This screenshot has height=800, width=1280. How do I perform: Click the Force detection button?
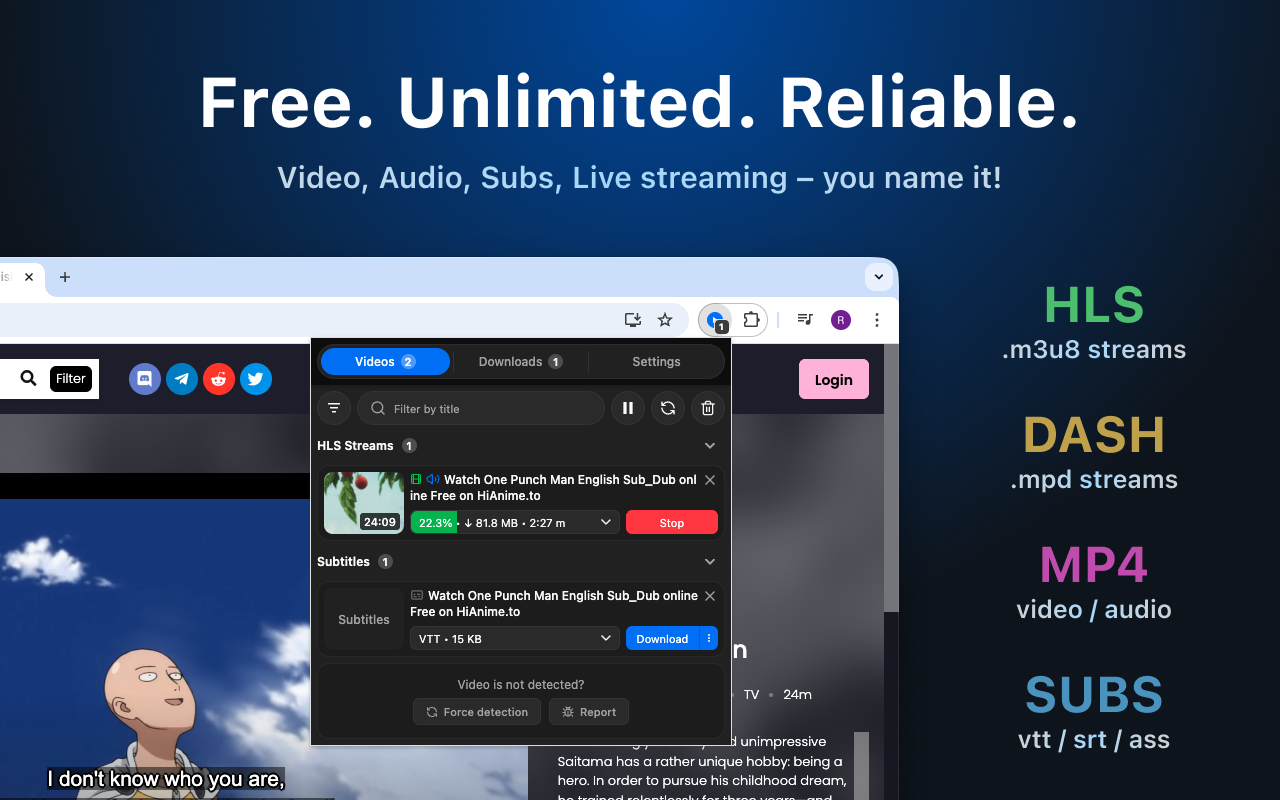point(477,712)
